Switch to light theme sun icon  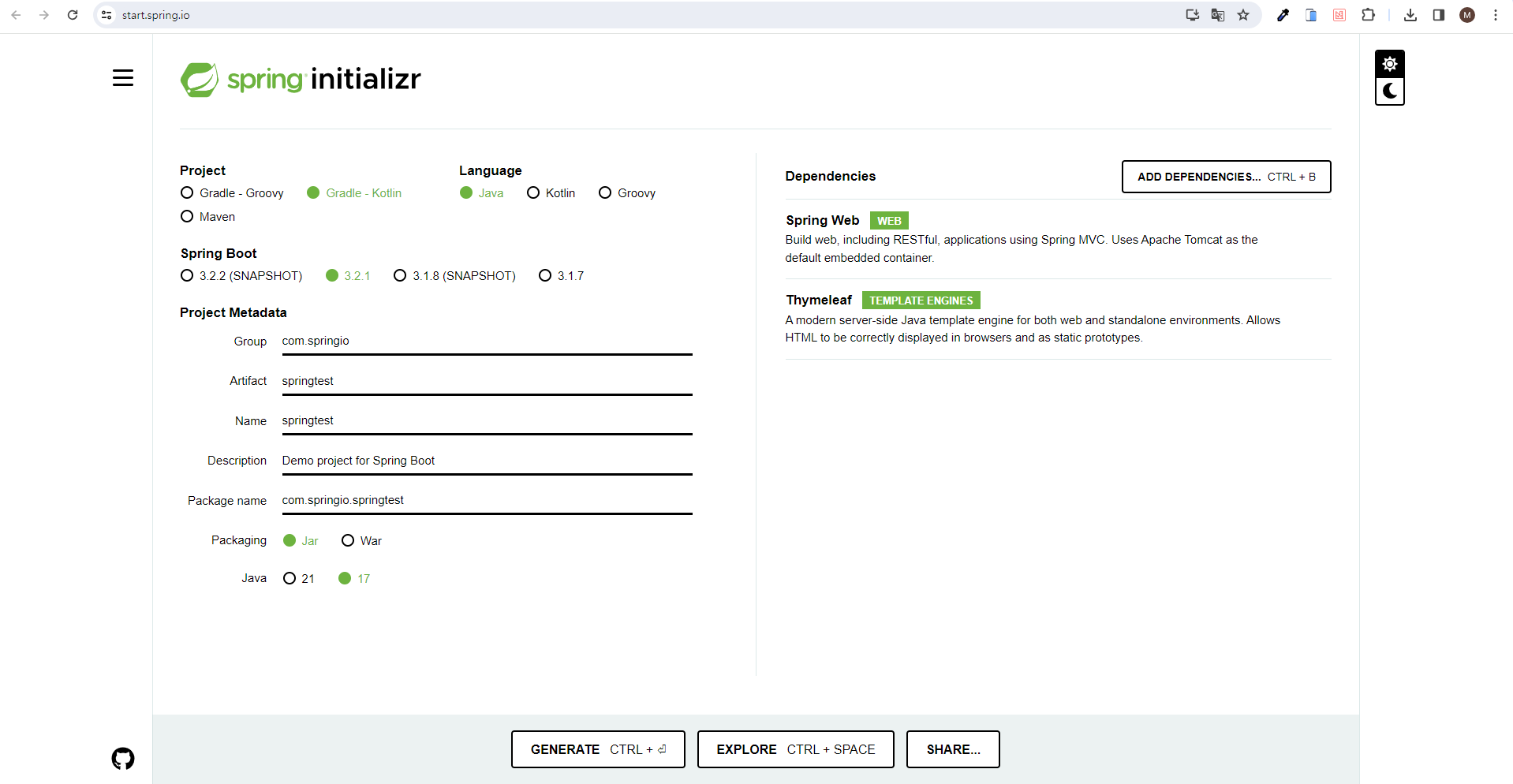1390,64
